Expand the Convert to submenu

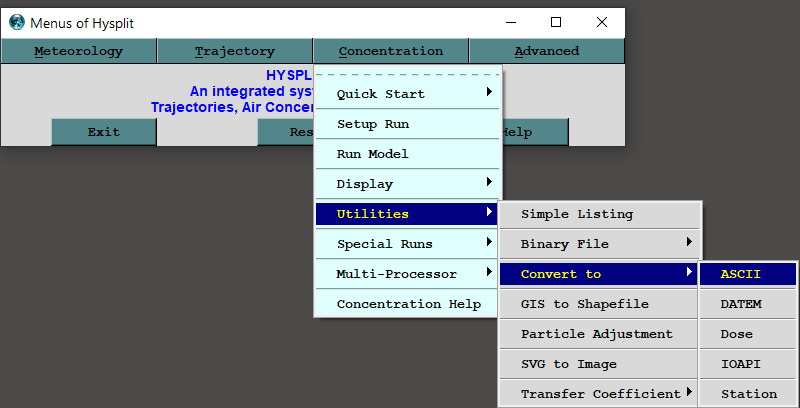[599, 274]
